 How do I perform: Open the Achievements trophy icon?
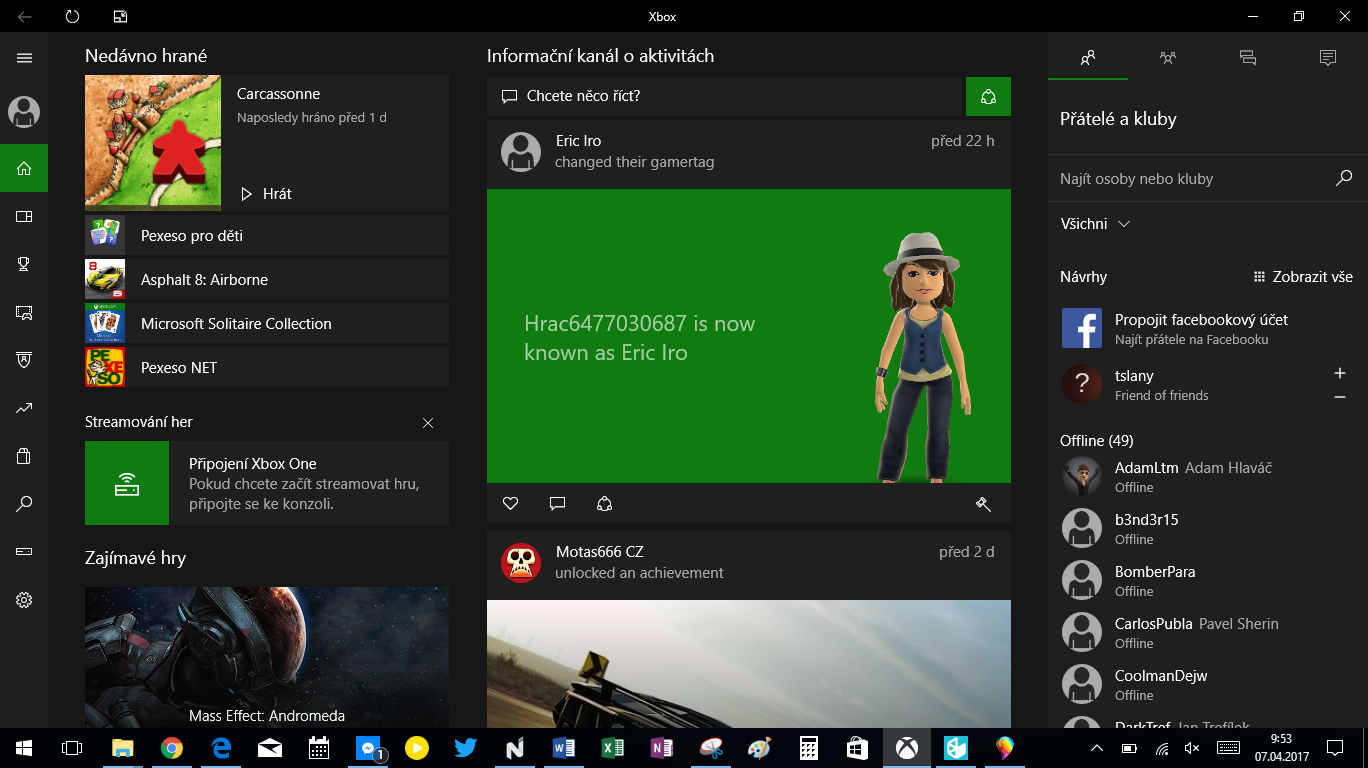(x=24, y=264)
